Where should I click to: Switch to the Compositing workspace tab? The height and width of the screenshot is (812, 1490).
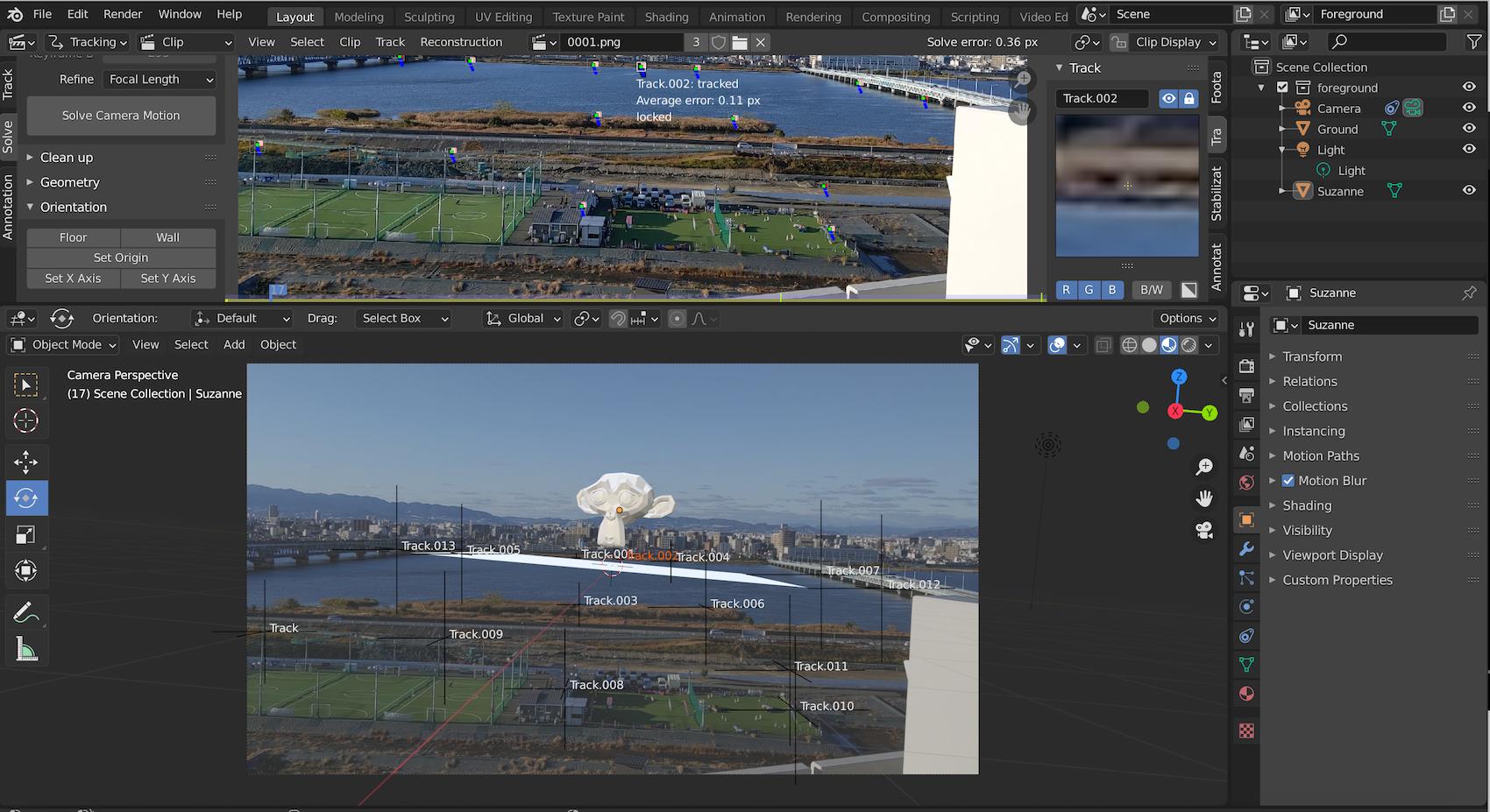click(896, 17)
